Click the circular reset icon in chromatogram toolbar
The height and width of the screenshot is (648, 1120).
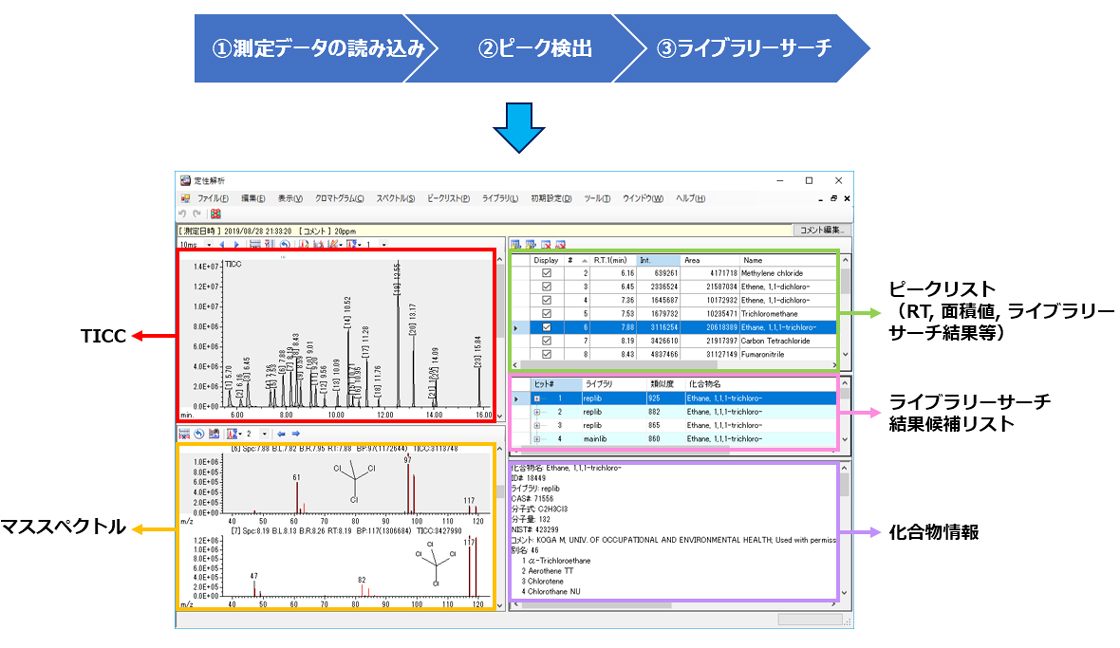point(285,244)
